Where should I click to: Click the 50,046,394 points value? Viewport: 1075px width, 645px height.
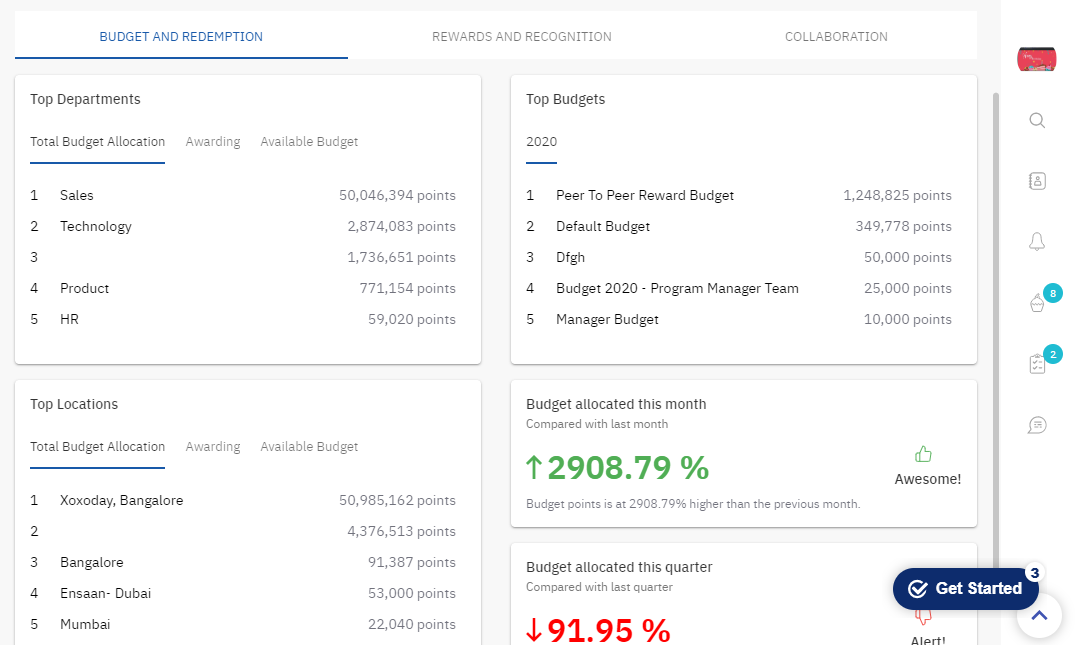[x=398, y=195]
